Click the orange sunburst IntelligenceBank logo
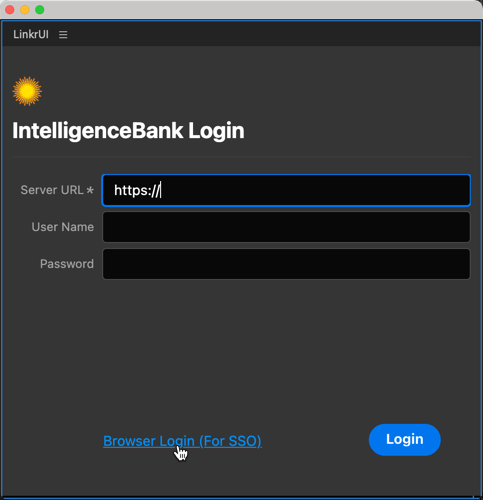Viewport: 483px width, 500px height. point(27,91)
